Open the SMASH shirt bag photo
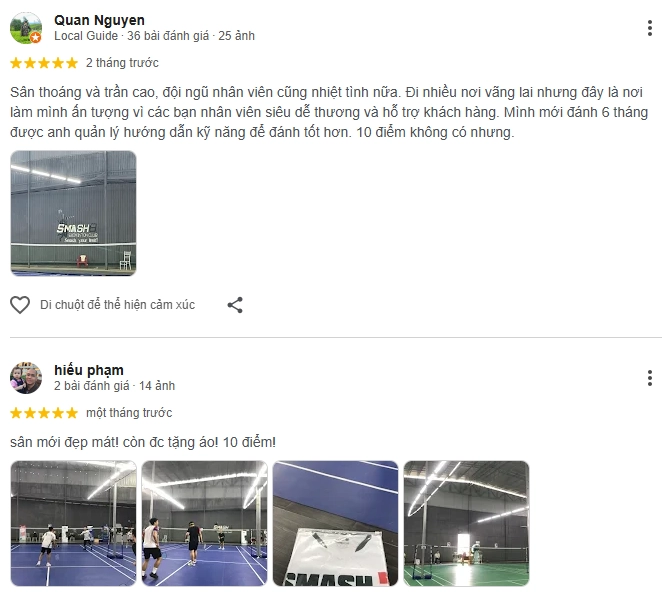Image resolution: width=669 pixels, height=598 pixels. 335,523
